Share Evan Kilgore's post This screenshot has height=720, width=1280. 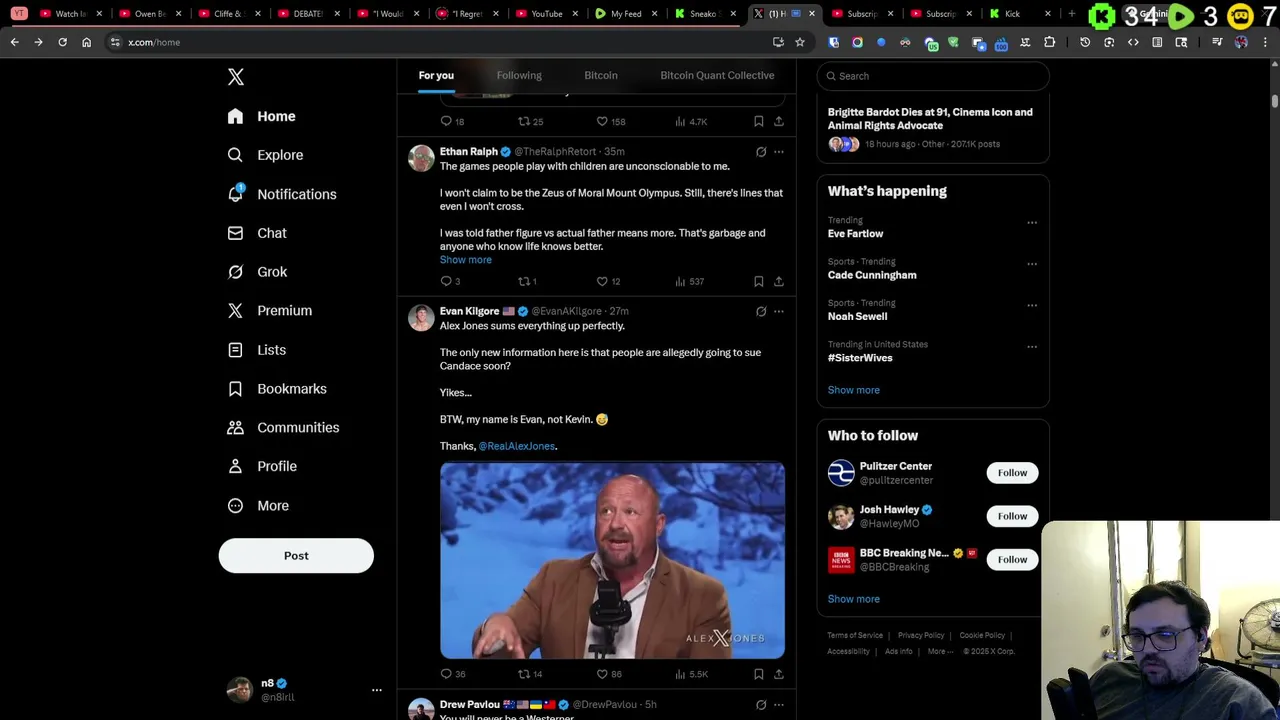(779, 675)
